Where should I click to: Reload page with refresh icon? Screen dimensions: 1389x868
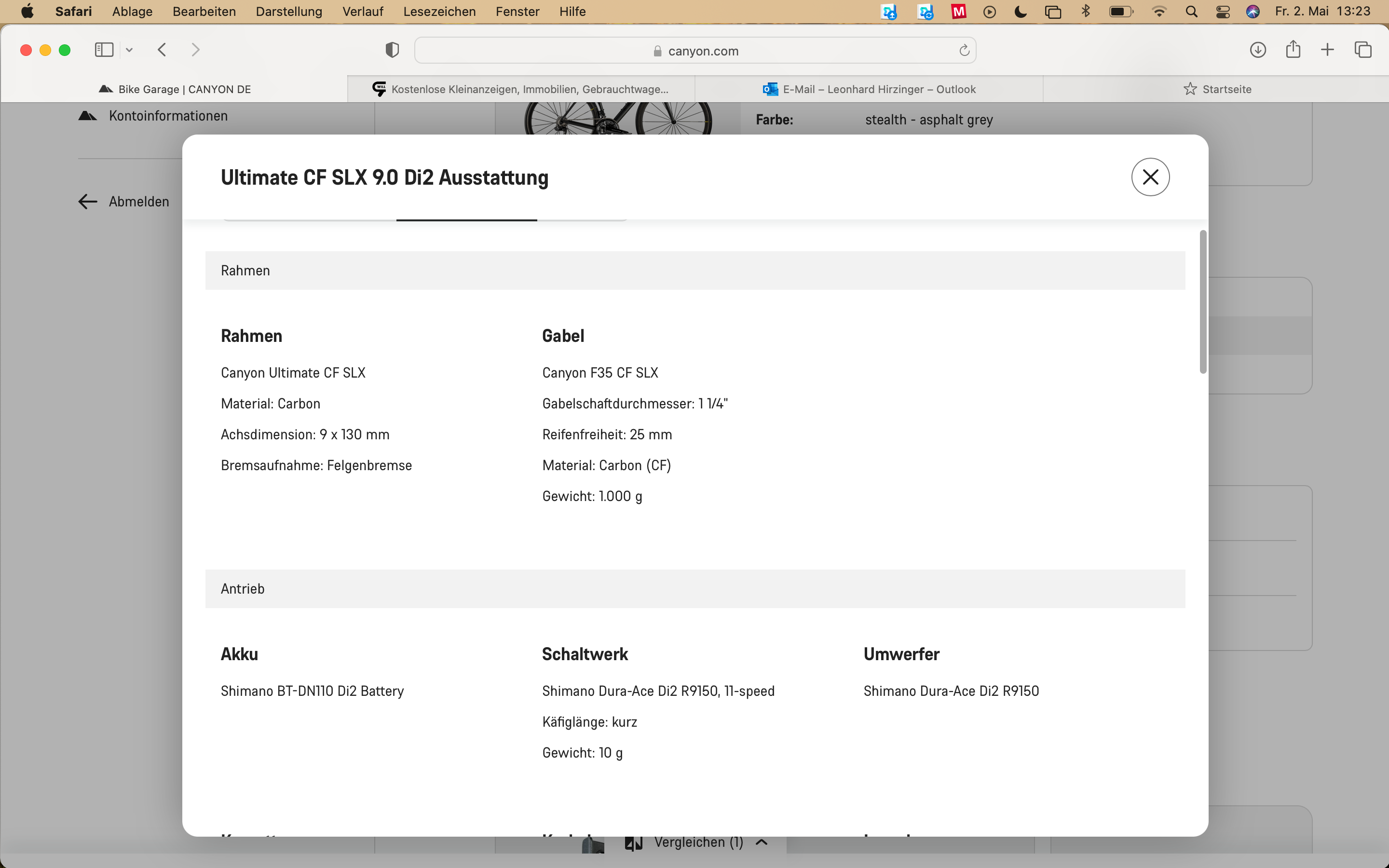tap(964, 51)
